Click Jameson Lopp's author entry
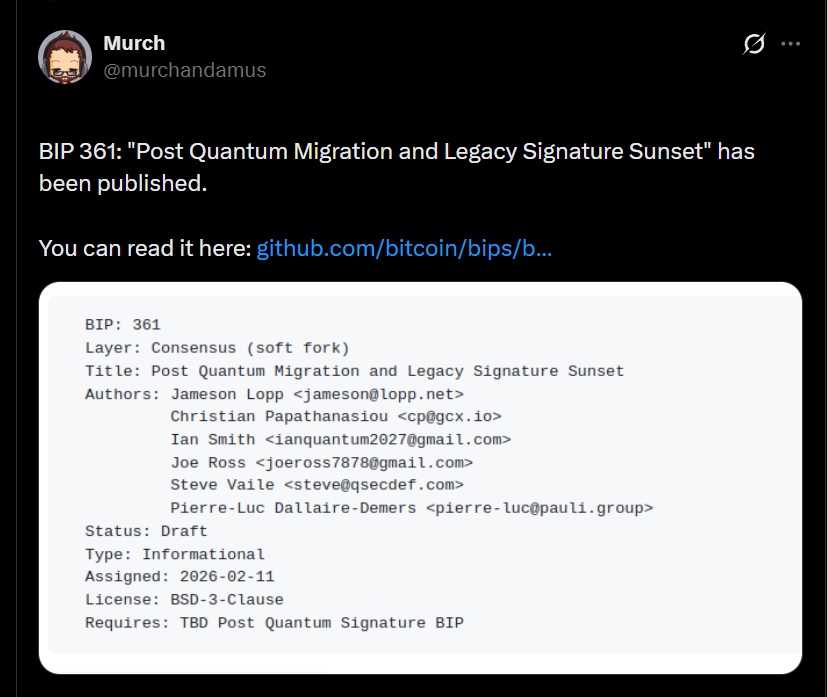The image size is (827, 697). [x=317, y=394]
